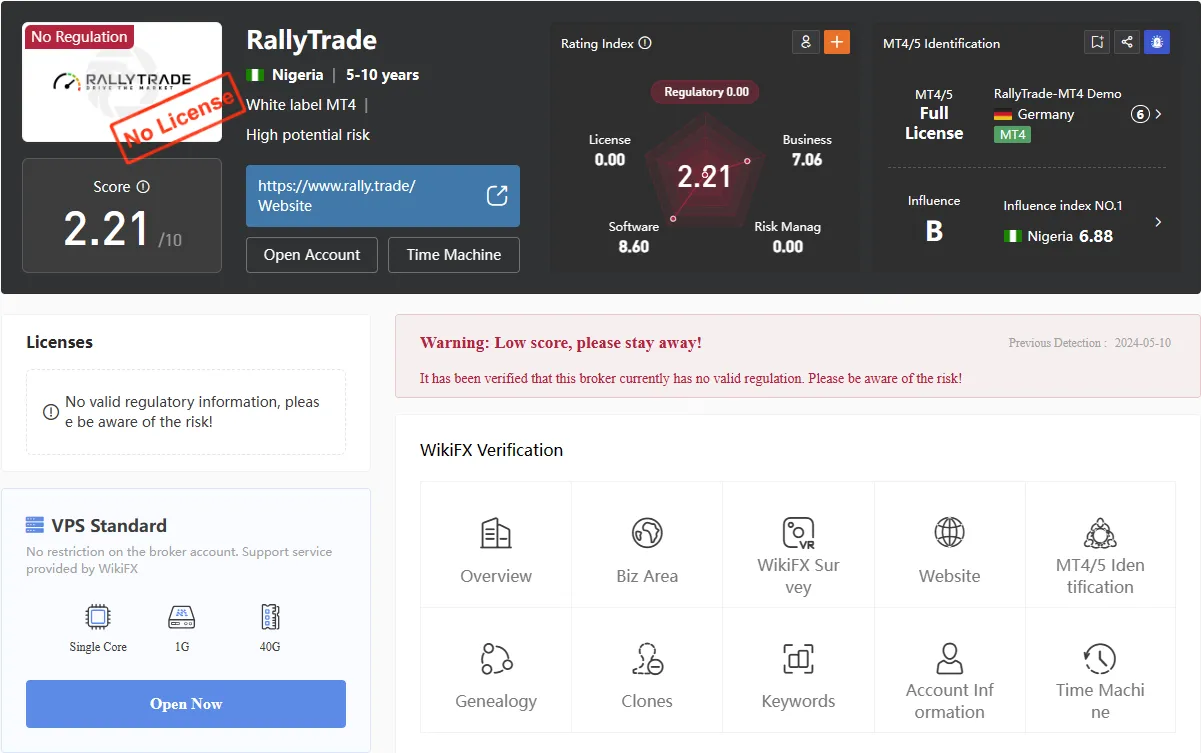Click the share icon in MT4/5 Identification
Image resolution: width=1201 pixels, height=753 pixels.
(1127, 42)
